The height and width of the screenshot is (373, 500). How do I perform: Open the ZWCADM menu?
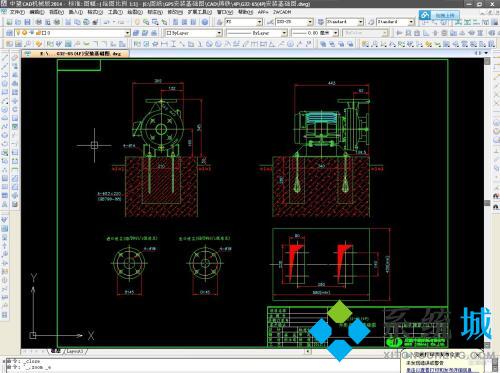pyautogui.click(x=282, y=12)
